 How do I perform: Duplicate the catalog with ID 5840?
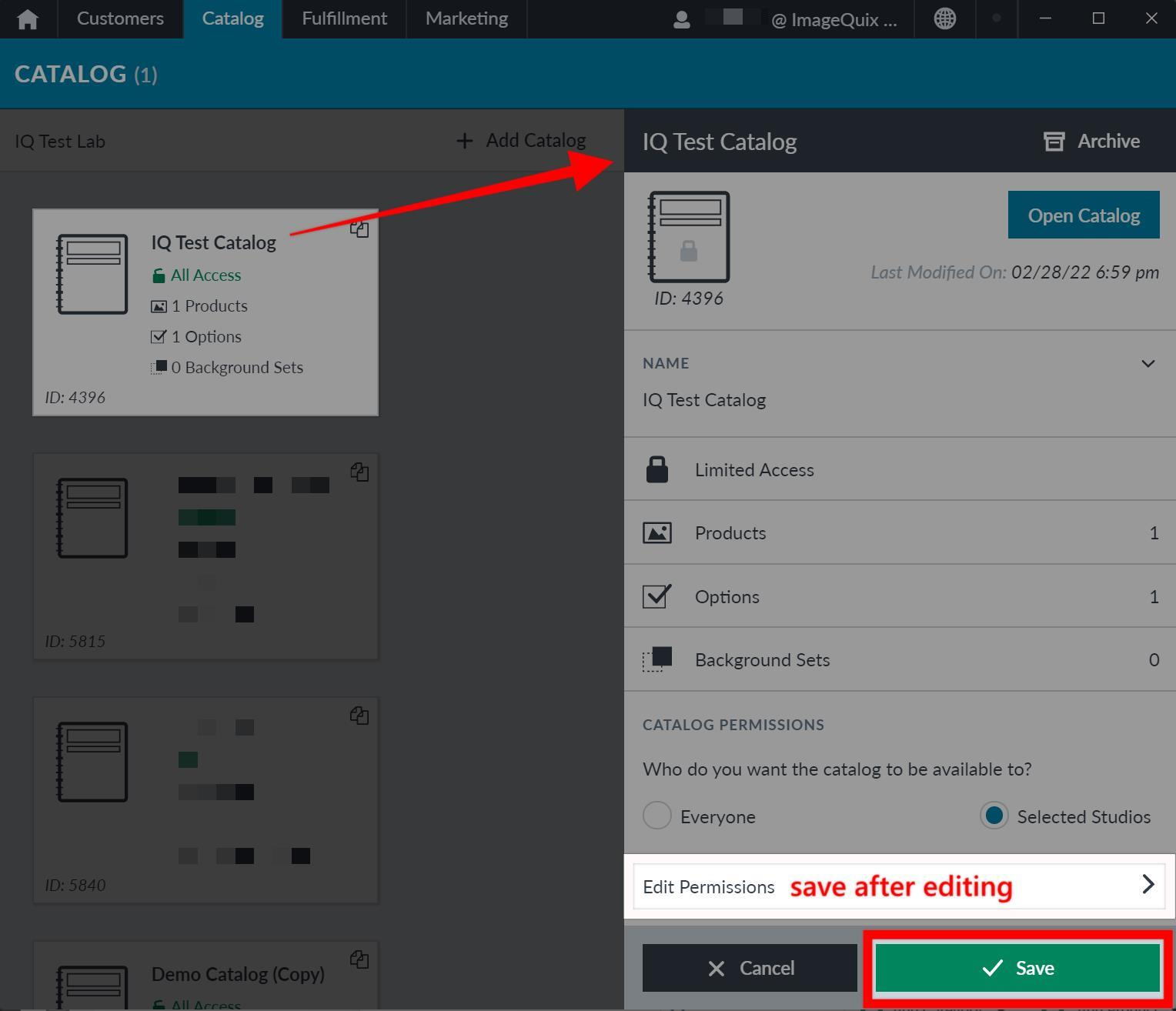pos(359,716)
